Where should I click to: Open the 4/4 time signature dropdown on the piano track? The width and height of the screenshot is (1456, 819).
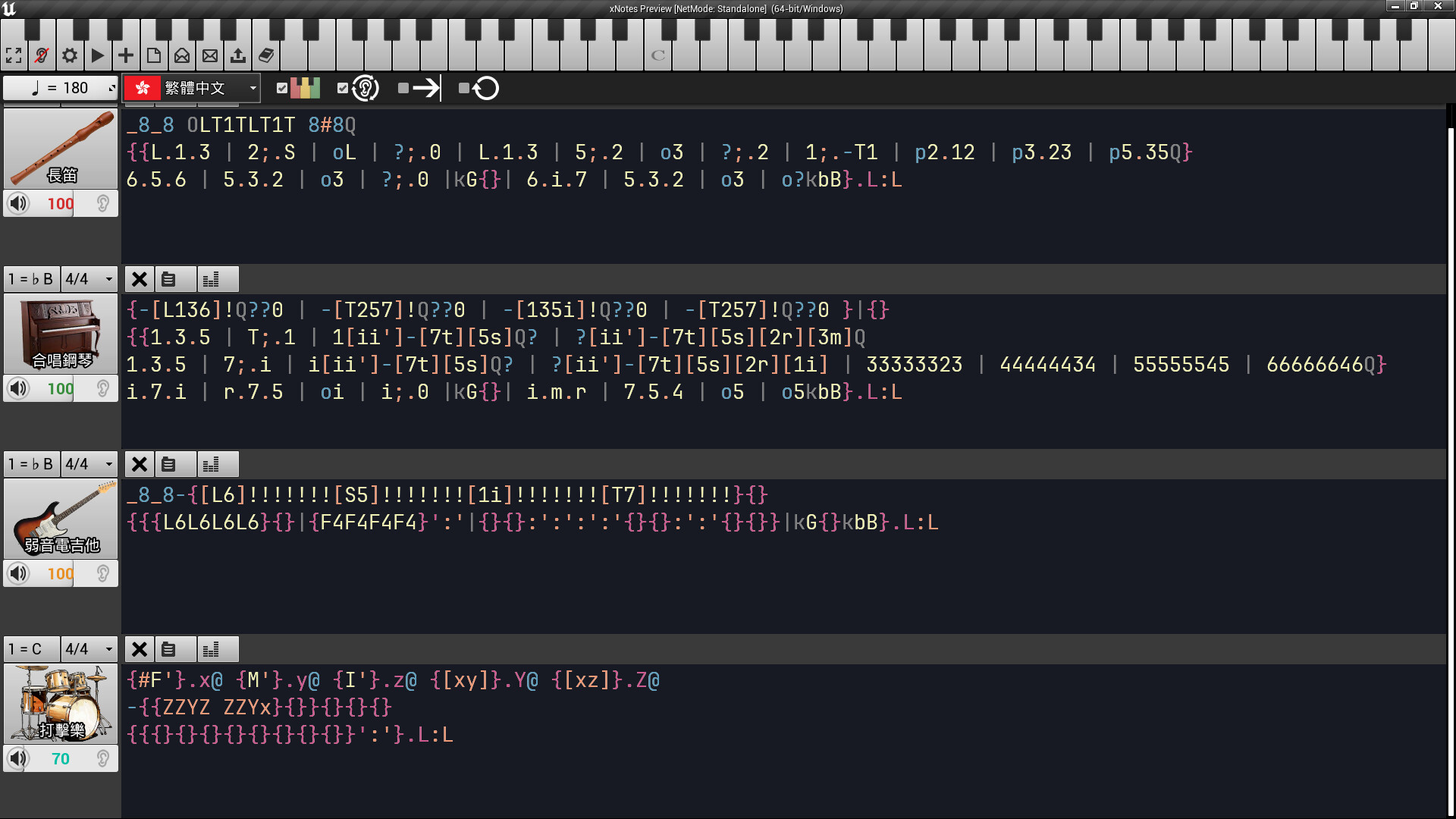[89, 279]
